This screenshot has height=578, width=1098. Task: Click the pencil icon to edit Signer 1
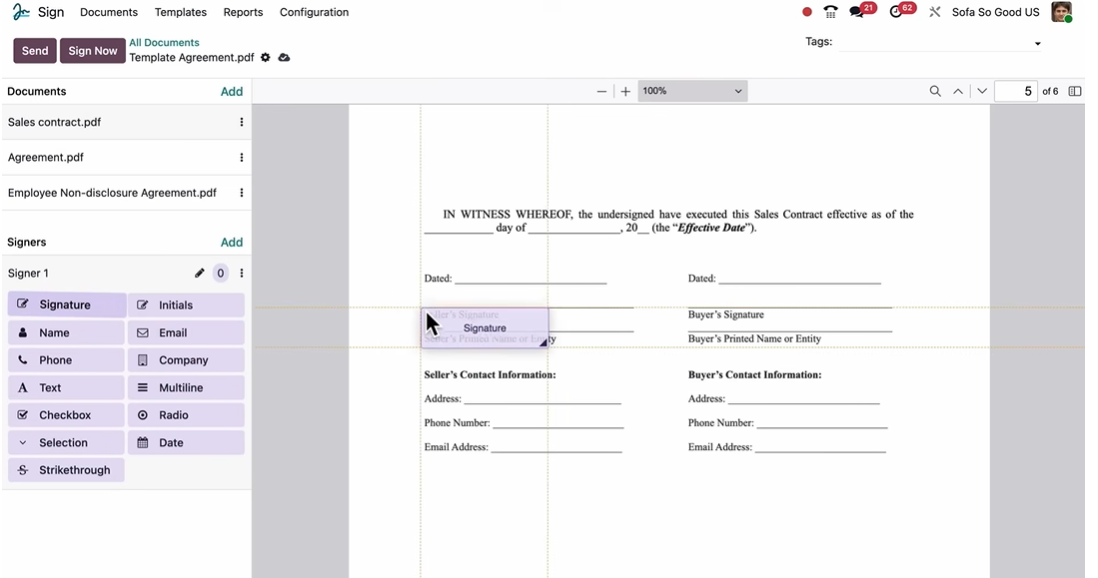199,273
